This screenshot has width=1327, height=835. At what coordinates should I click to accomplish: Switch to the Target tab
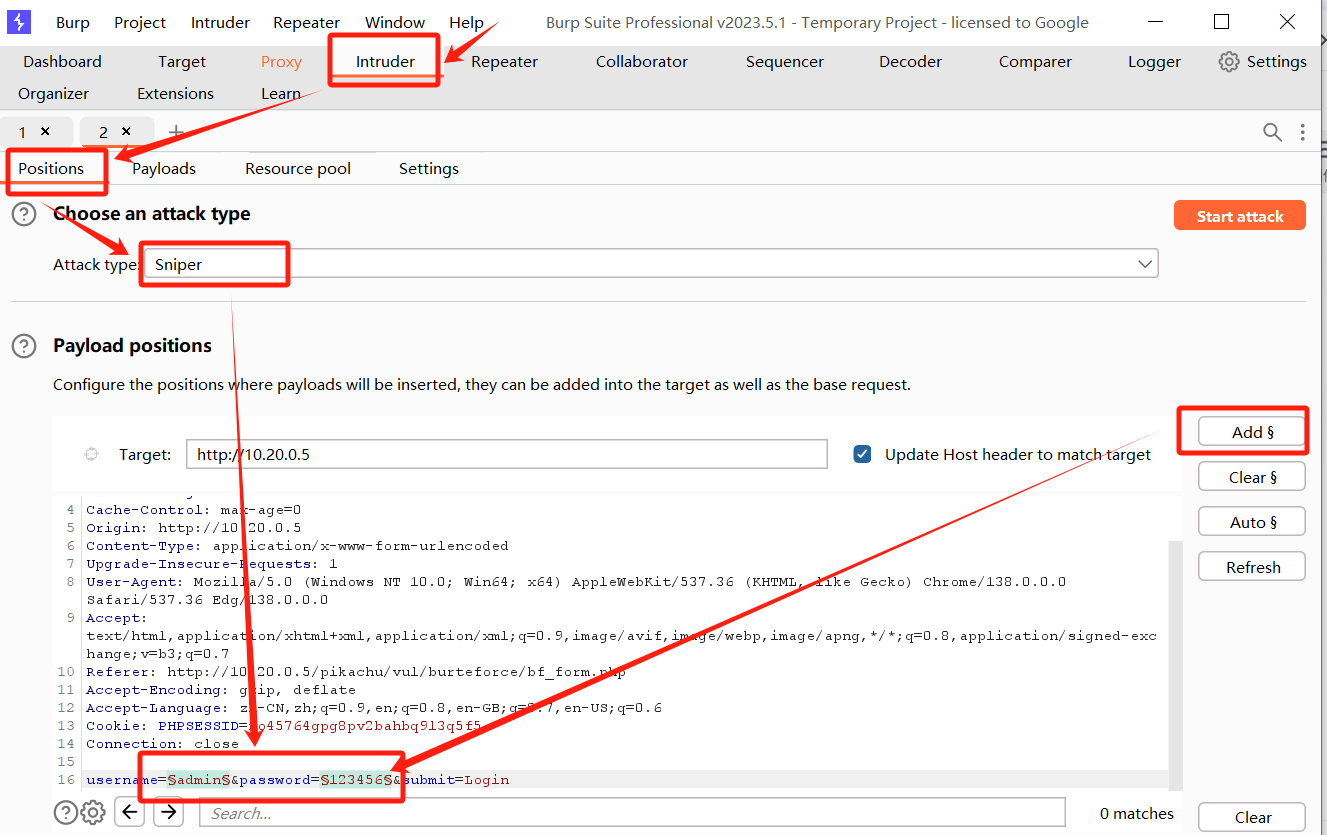coord(182,62)
